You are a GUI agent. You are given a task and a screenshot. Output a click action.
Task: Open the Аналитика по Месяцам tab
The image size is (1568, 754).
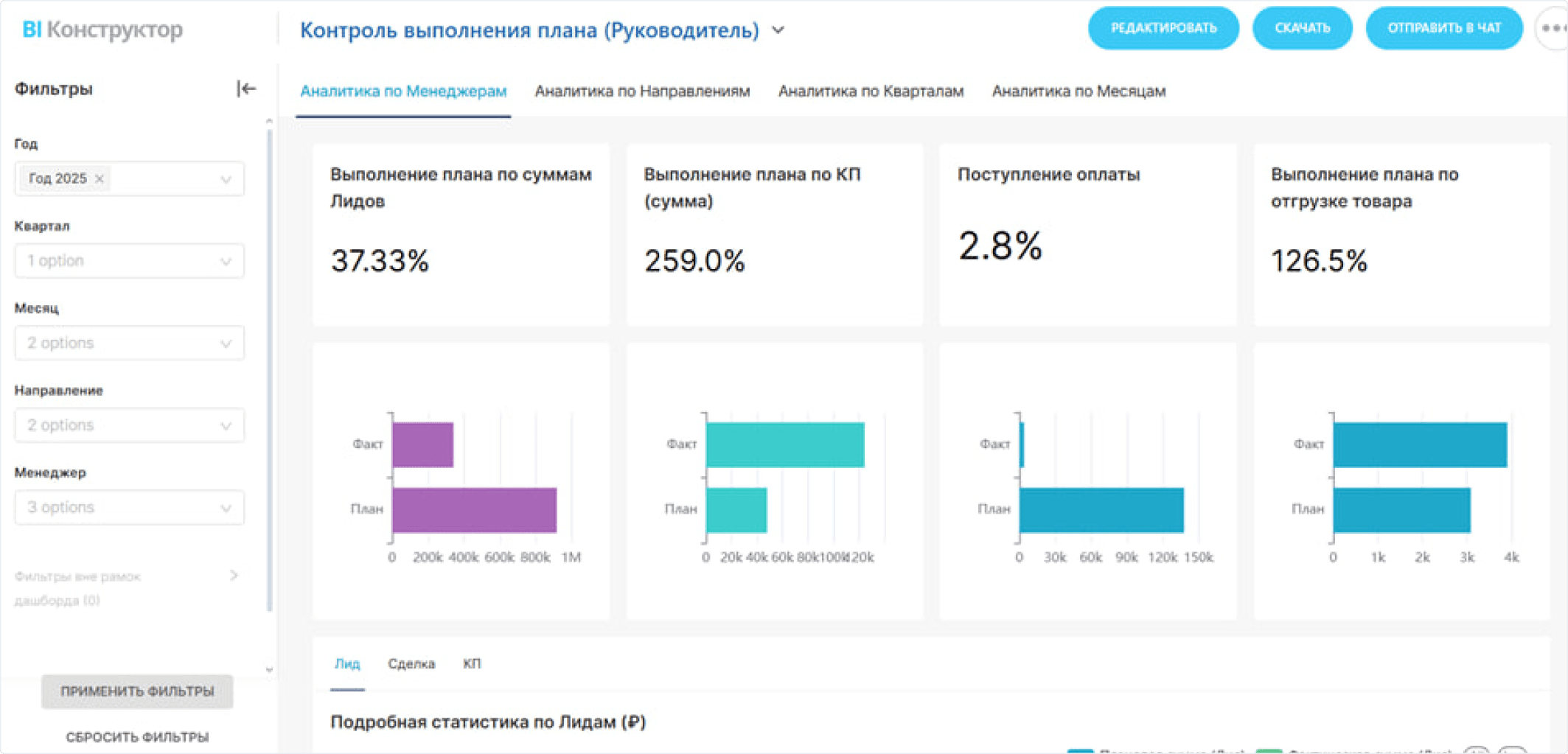tap(1079, 91)
